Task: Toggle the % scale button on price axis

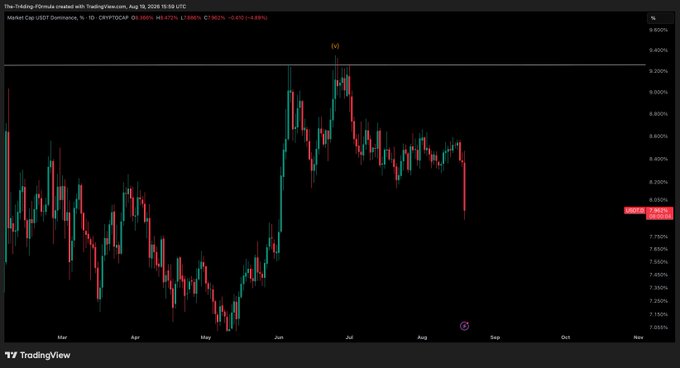Action: pyautogui.click(x=660, y=18)
